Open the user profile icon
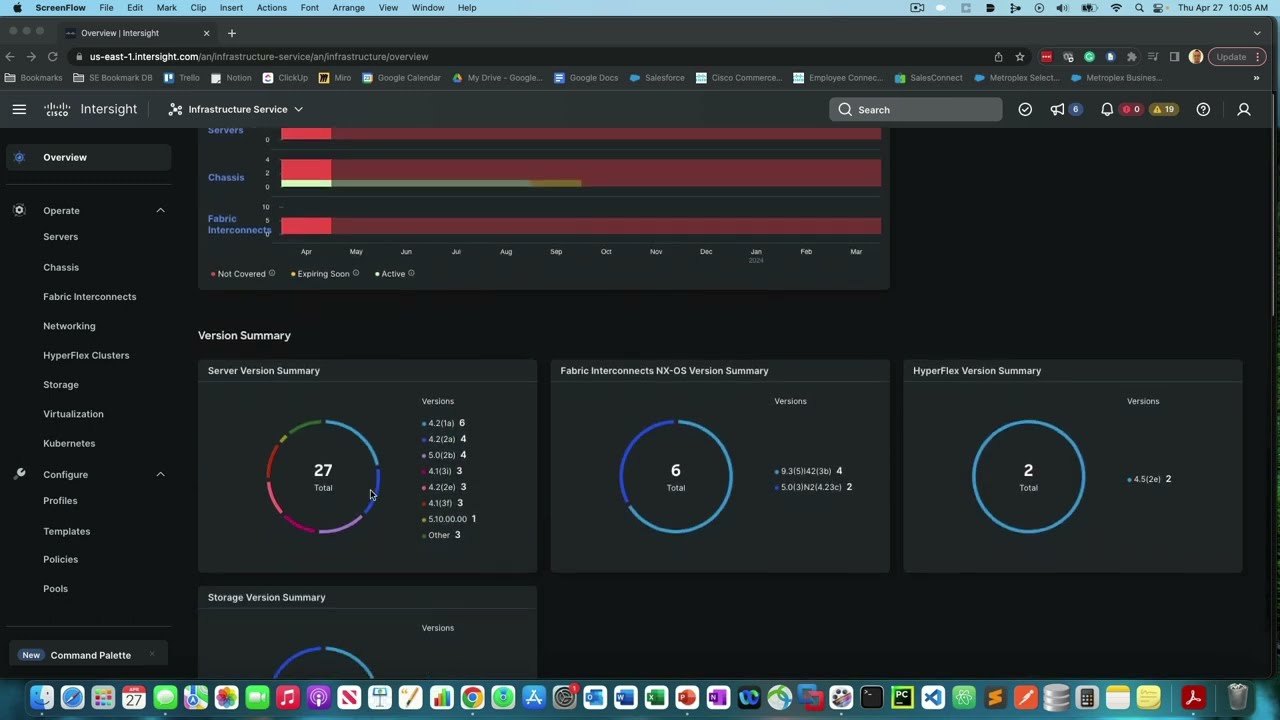 point(1244,109)
